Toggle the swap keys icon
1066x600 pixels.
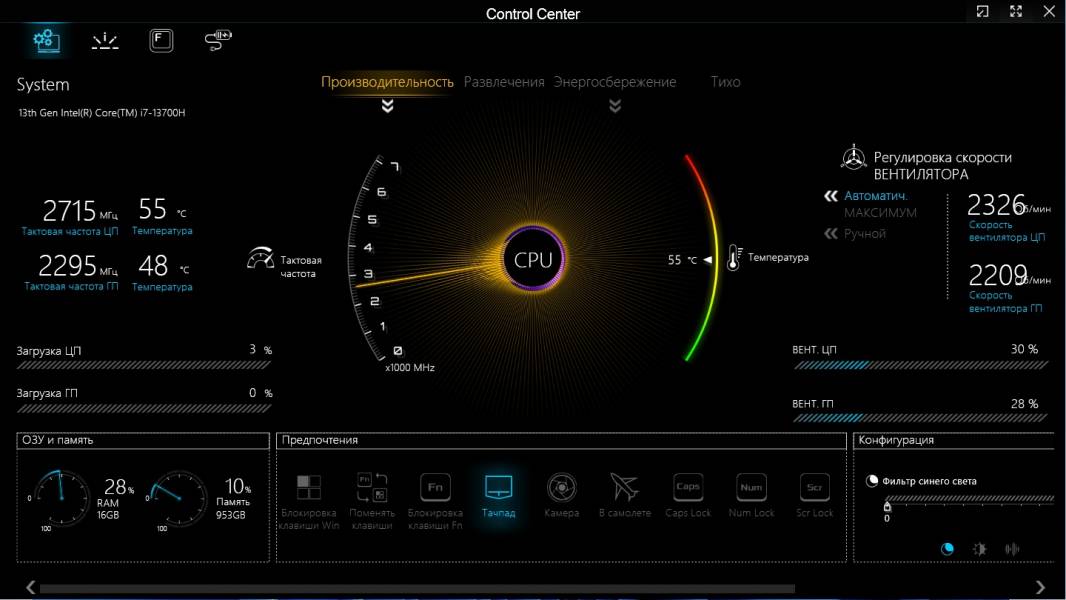tap(372, 487)
